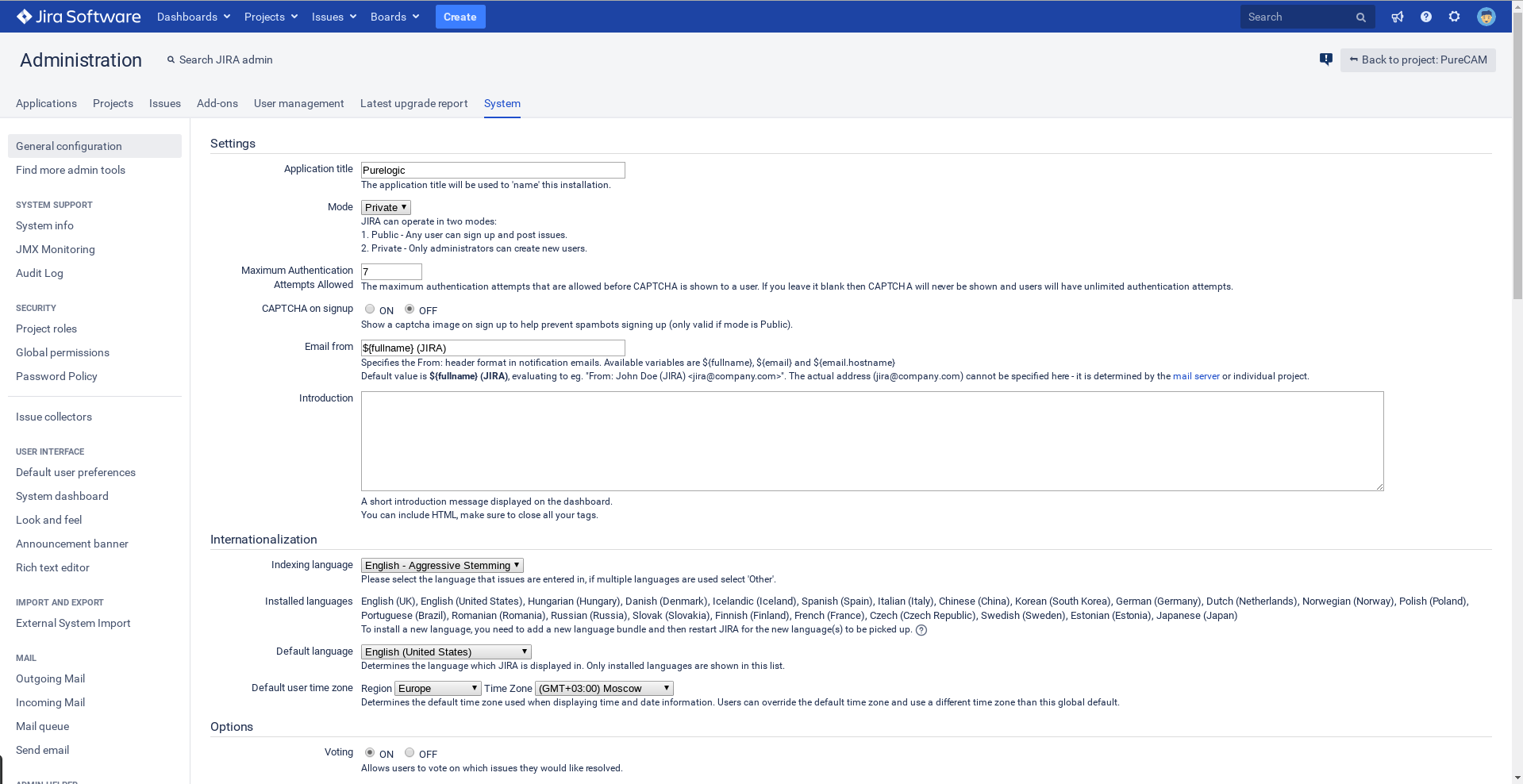Screen dimensions: 1523x784
Task: Turn Voting OFF
Action: [x=410, y=753]
